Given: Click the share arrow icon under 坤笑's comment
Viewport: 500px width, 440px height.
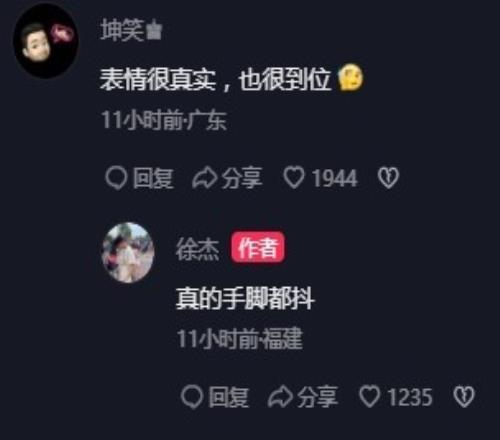Looking at the screenshot, I should [x=204, y=178].
